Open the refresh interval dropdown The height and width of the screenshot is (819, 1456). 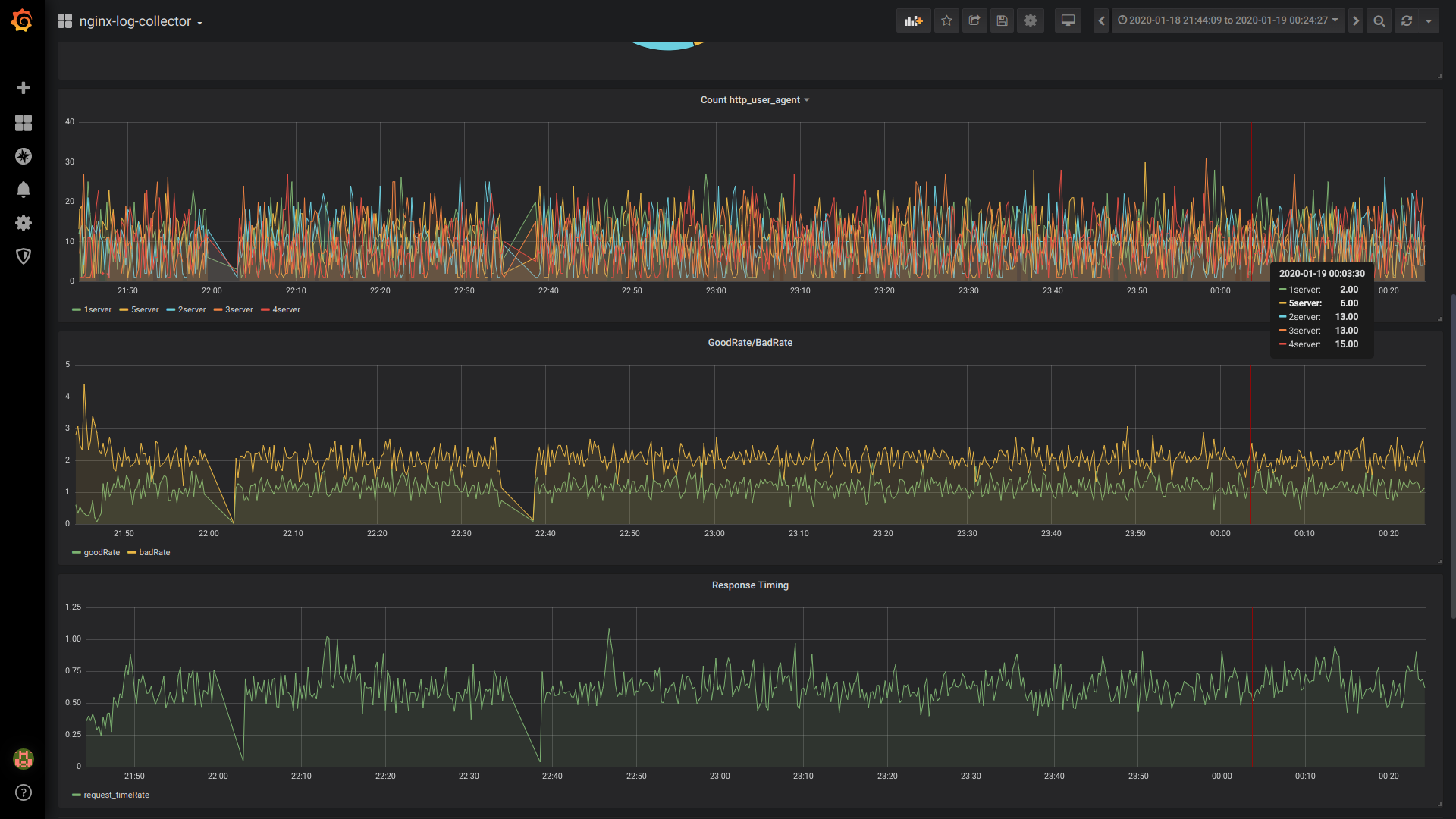[1429, 20]
